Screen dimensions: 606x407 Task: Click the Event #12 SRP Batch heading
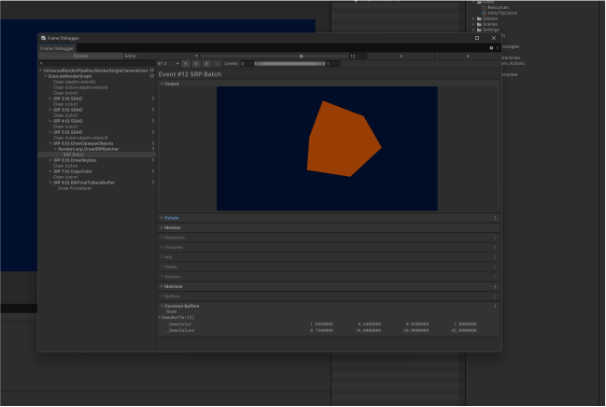coord(190,74)
